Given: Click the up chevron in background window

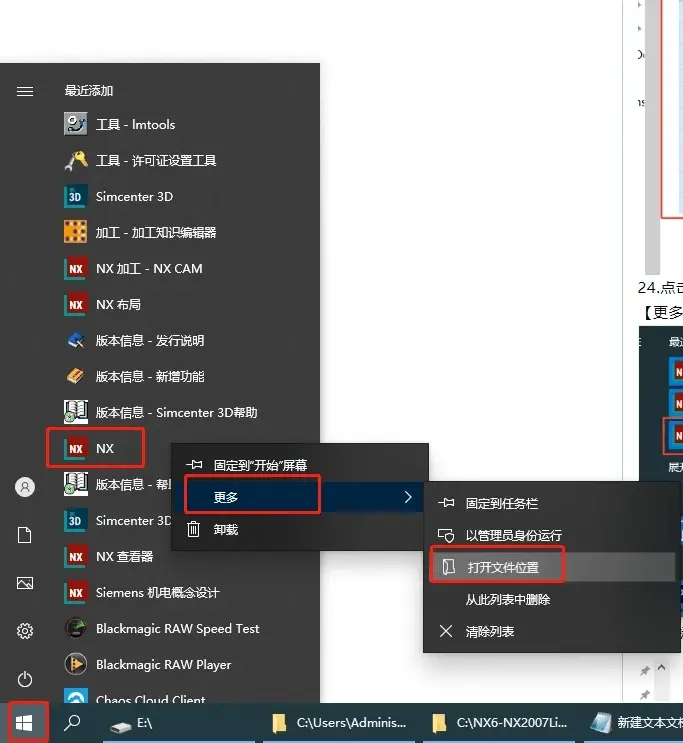Looking at the screenshot, I should click(662, 668).
